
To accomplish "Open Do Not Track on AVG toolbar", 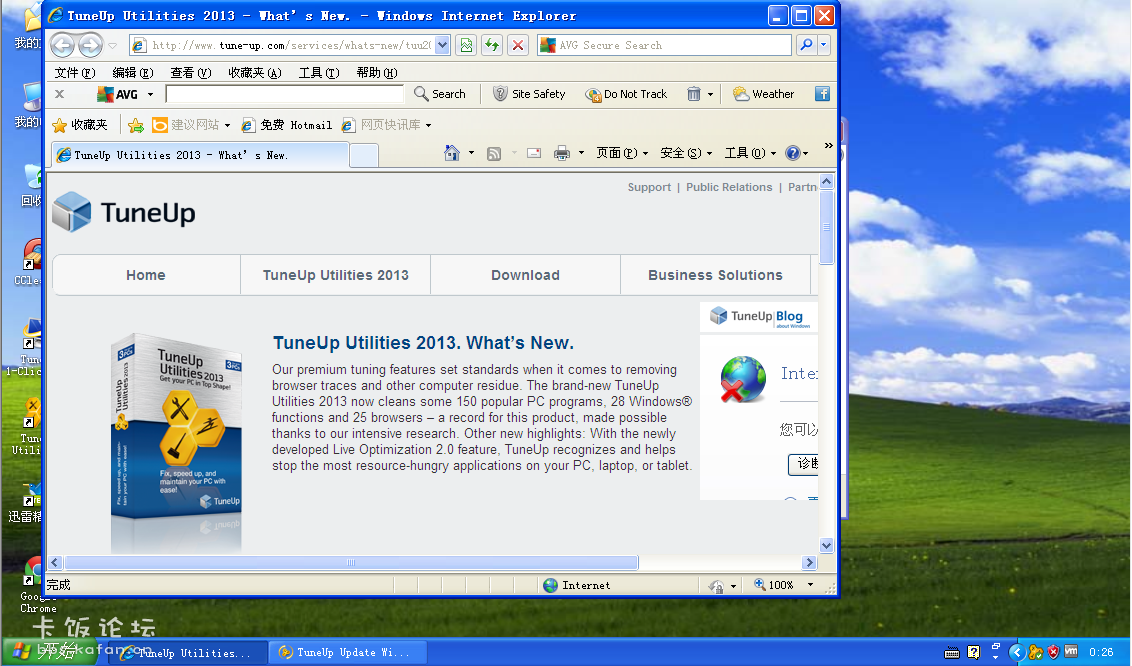I will (x=626, y=95).
